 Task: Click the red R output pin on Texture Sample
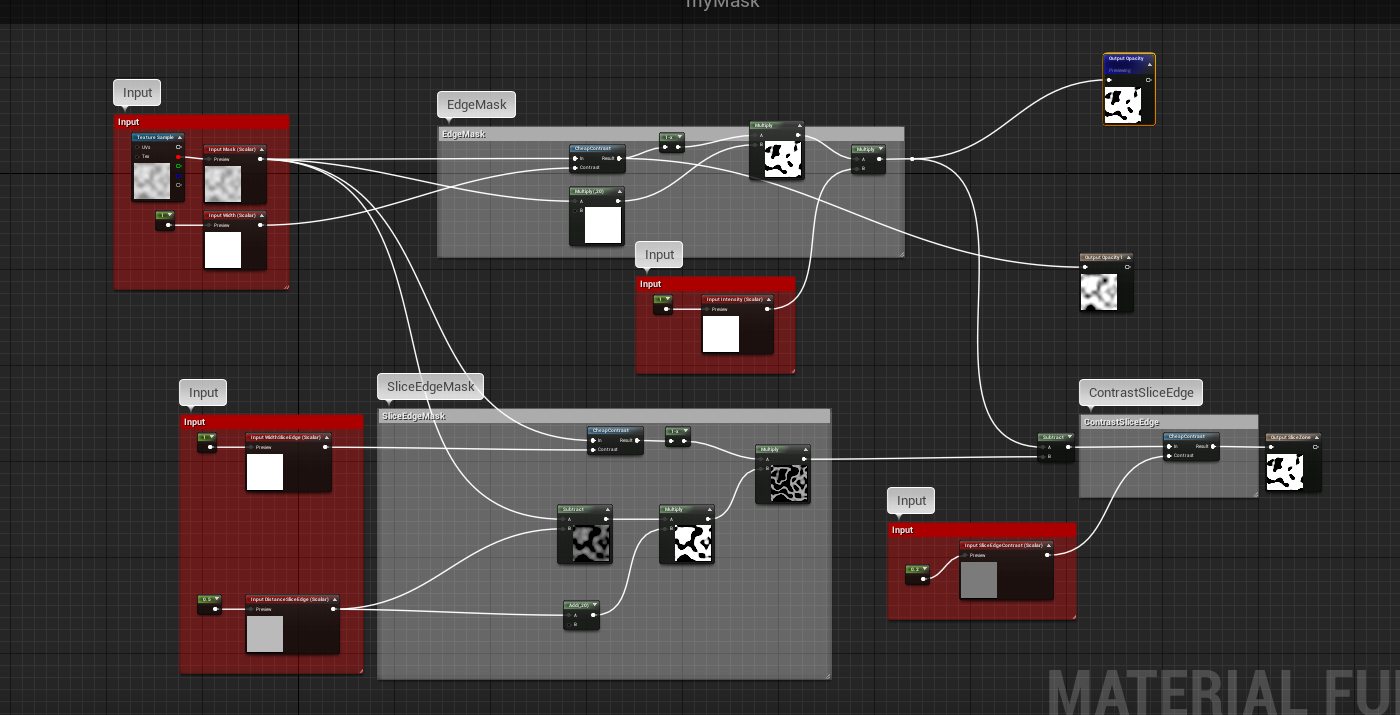click(x=178, y=157)
